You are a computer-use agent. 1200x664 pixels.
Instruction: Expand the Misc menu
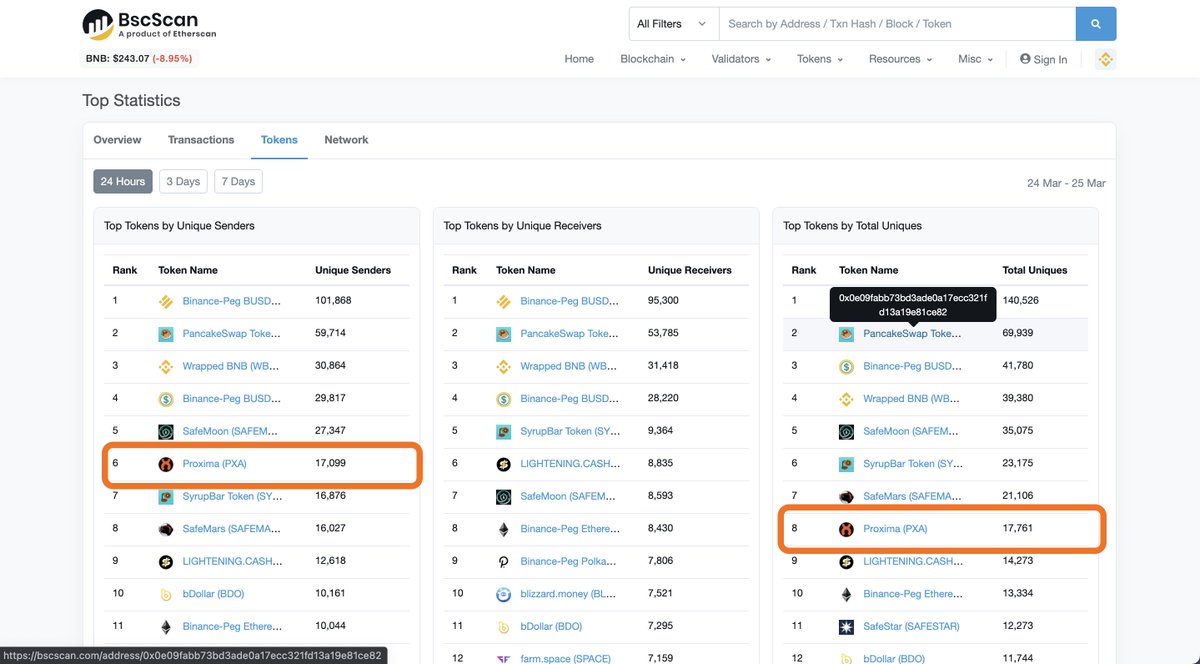tap(975, 59)
